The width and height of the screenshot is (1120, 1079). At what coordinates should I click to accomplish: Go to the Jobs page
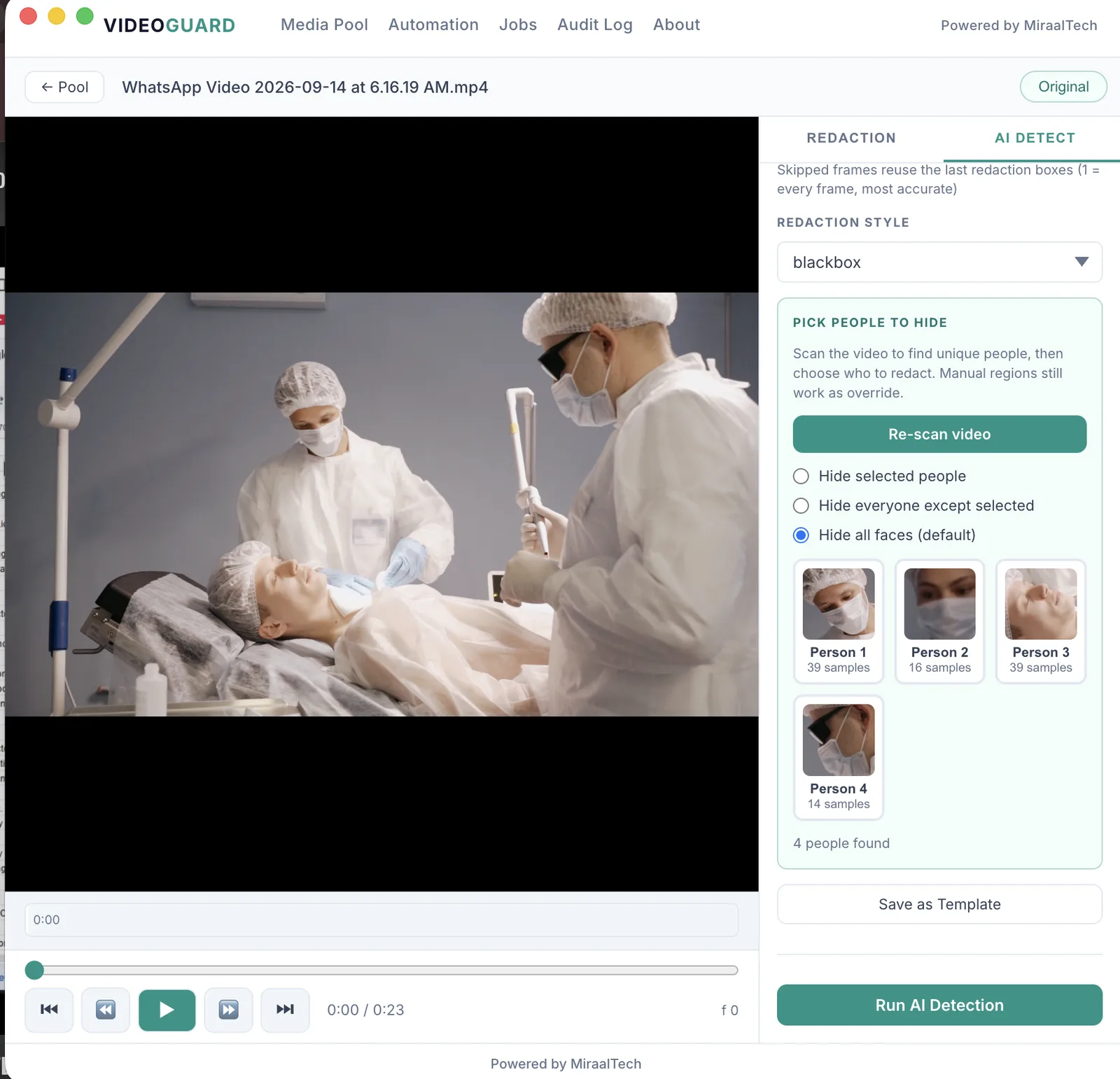pos(518,24)
